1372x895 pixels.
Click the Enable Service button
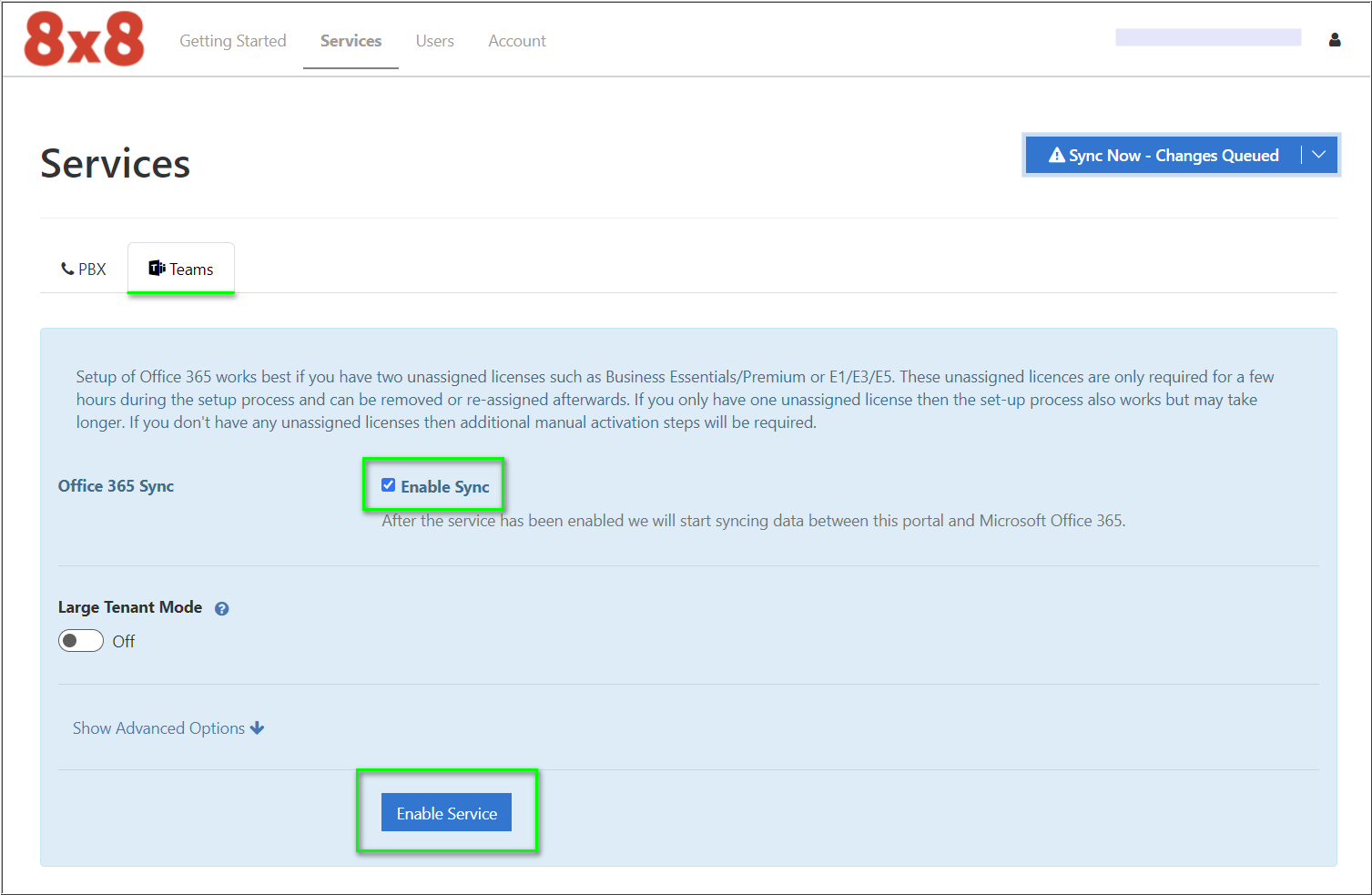[446, 812]
